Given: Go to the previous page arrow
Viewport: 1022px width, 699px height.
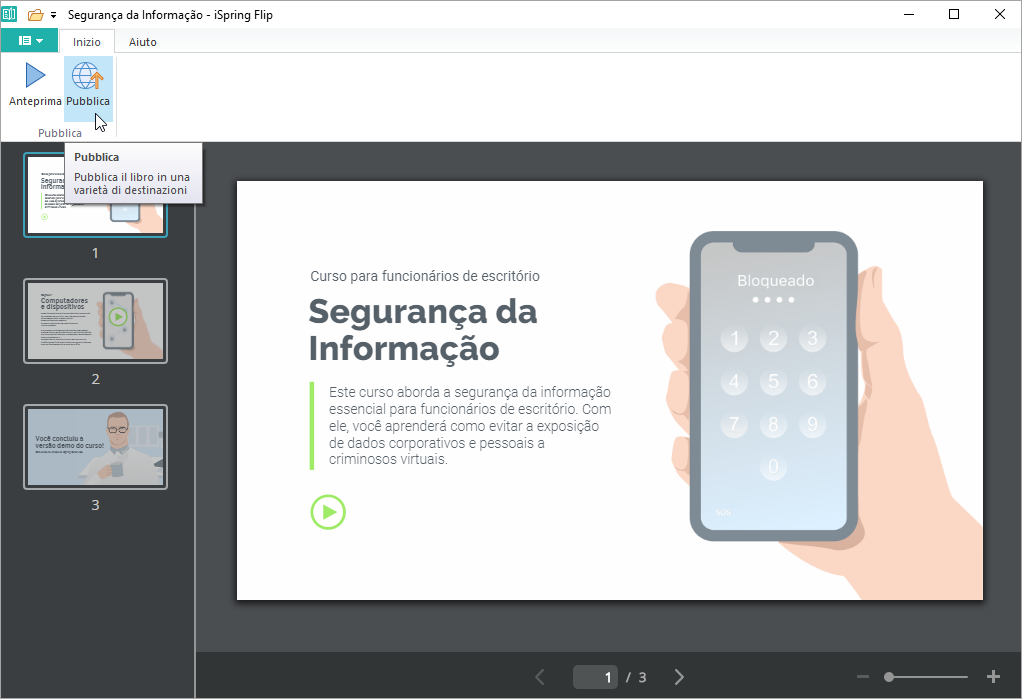Looking at the screenshot, I should (x=540, y=677).
